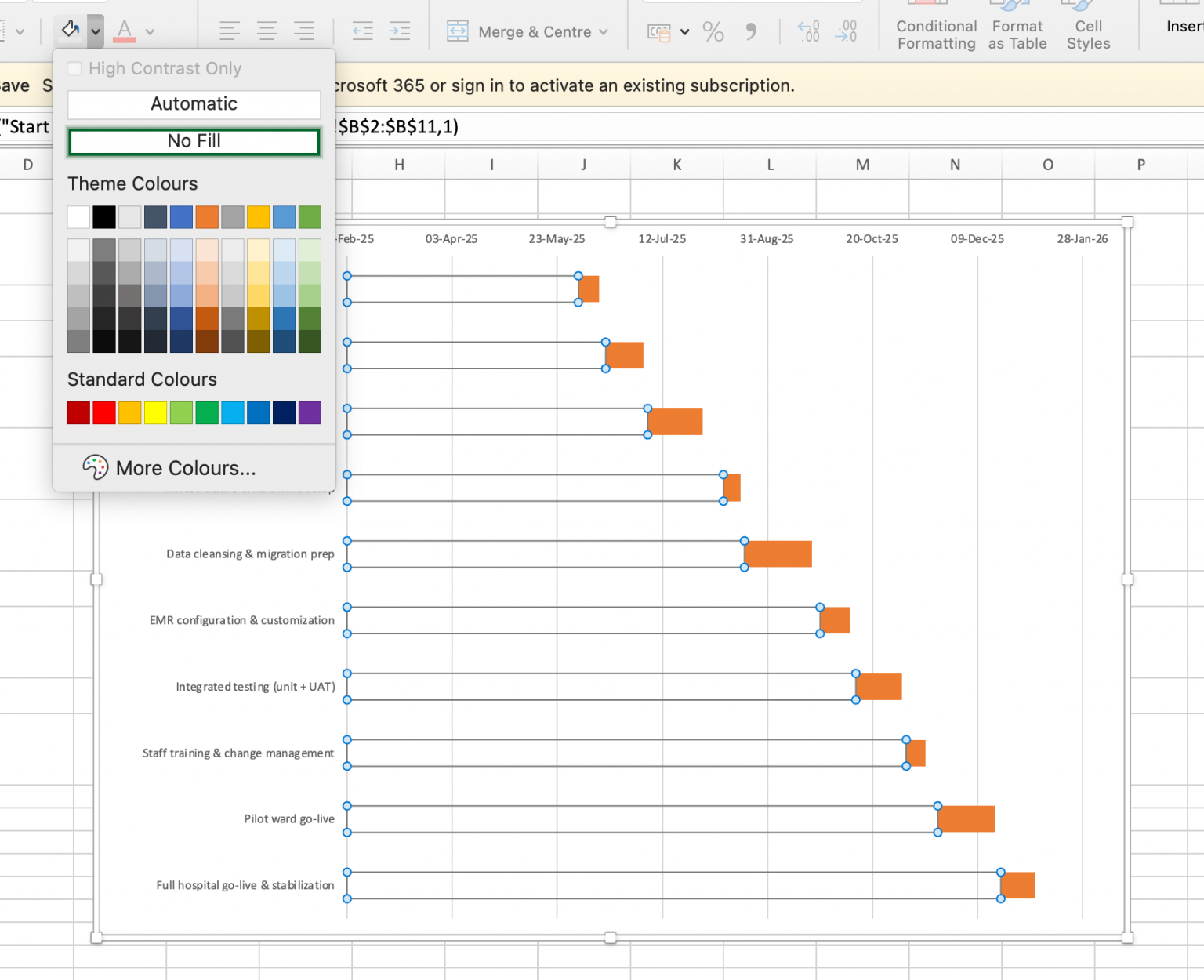Click the Automatic colour option
The height and width of the screenshot is (980, 1204).
pos(194,103)
